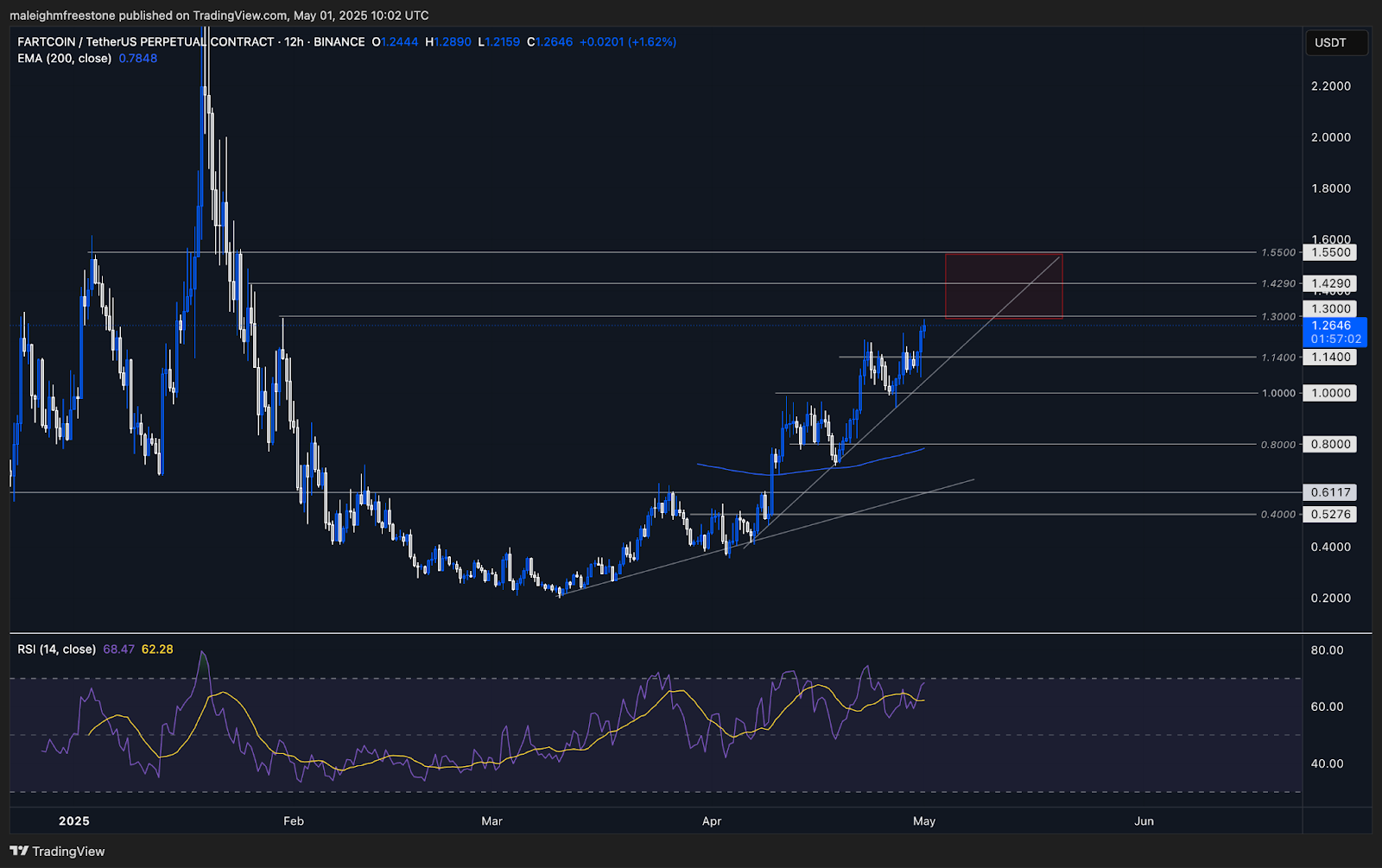Click the bar countdown 01:57:02
1382x868 pixels.
1335,339
